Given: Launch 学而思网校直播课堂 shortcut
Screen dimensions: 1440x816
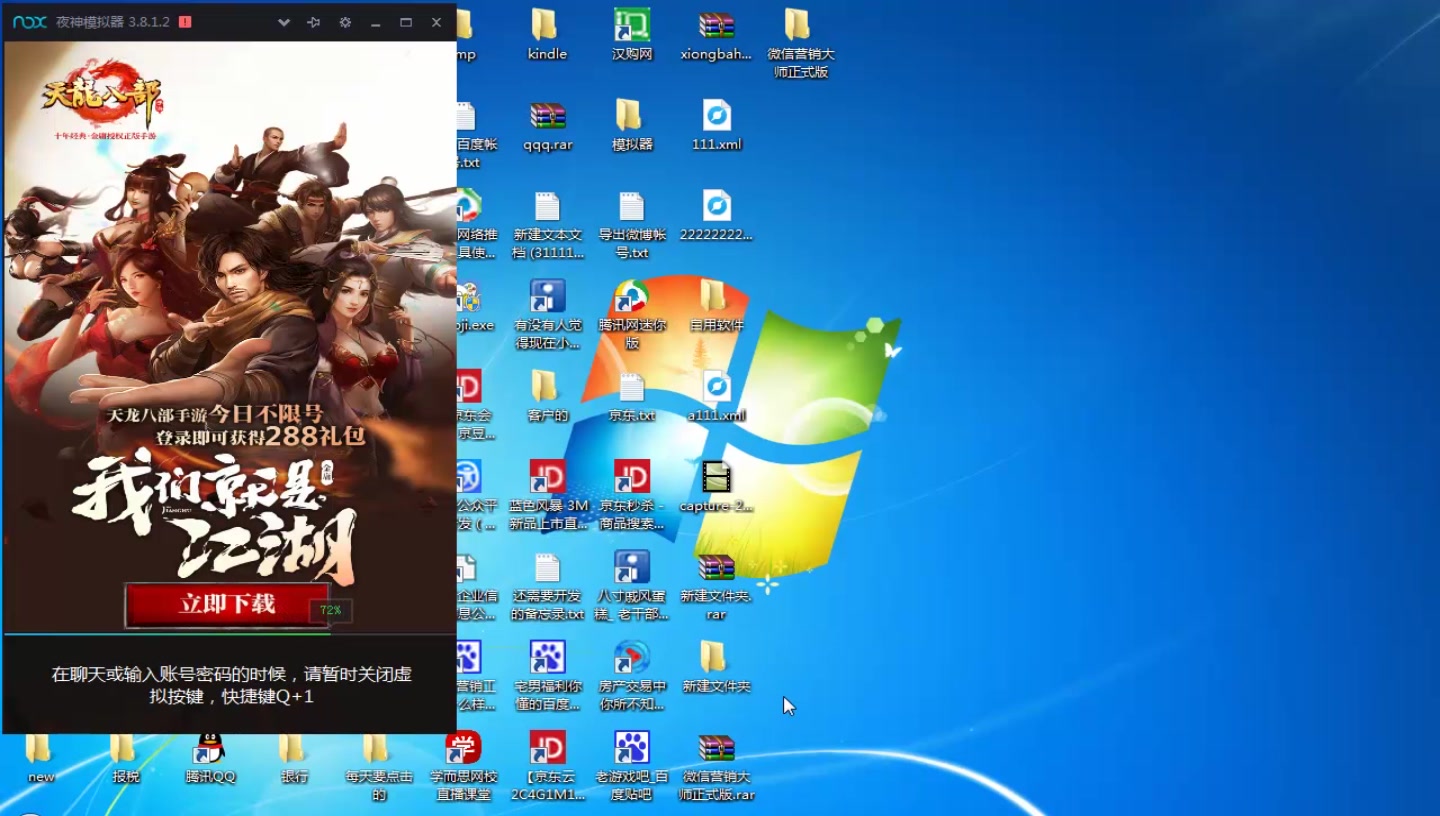Looking at the screenshot, I should (463, 766).
